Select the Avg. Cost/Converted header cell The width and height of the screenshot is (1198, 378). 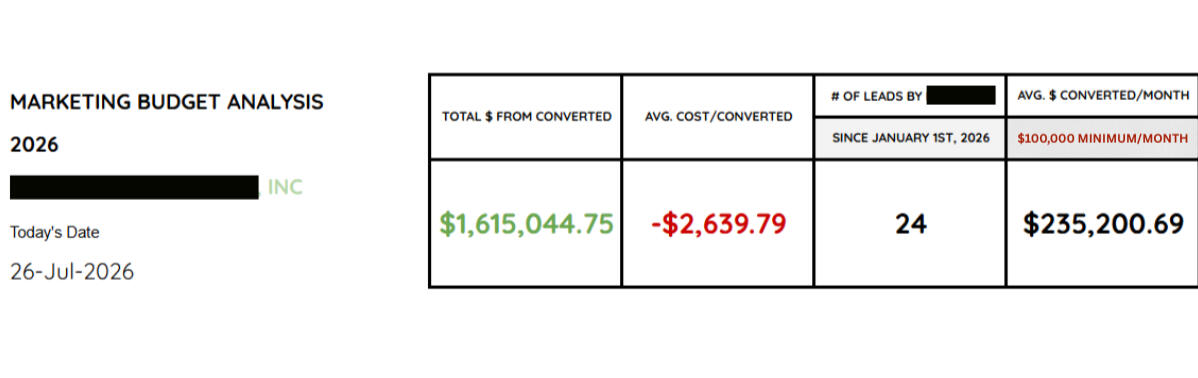pos(718,117)
